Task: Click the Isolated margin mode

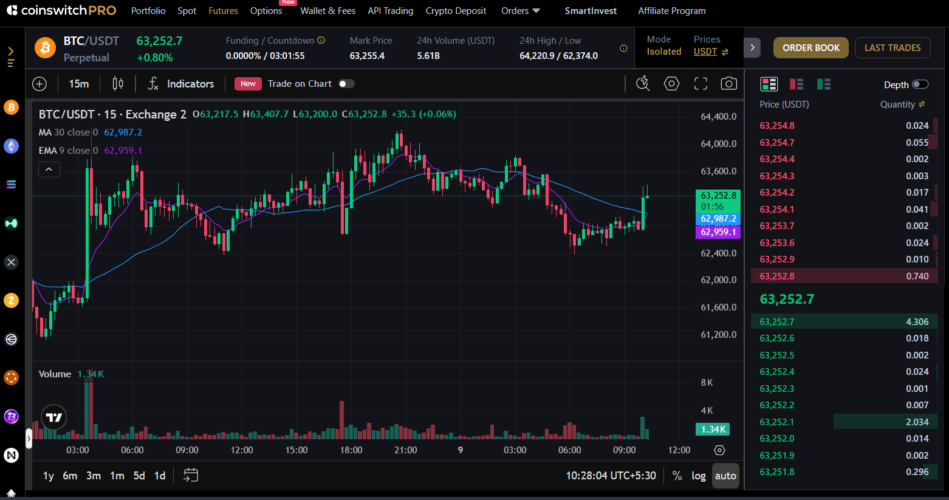Action: 664,52
